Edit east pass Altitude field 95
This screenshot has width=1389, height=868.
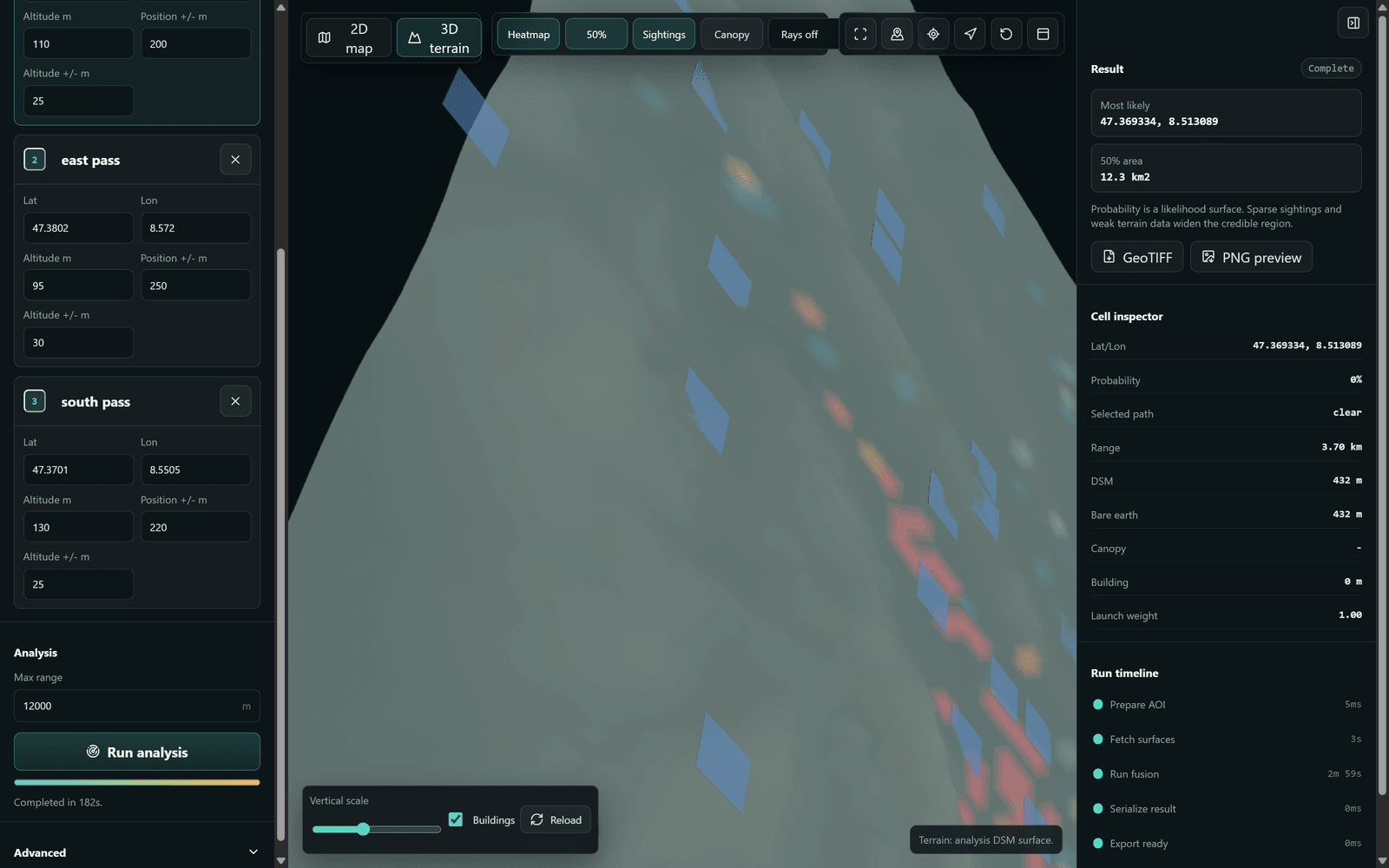(78, 286)
